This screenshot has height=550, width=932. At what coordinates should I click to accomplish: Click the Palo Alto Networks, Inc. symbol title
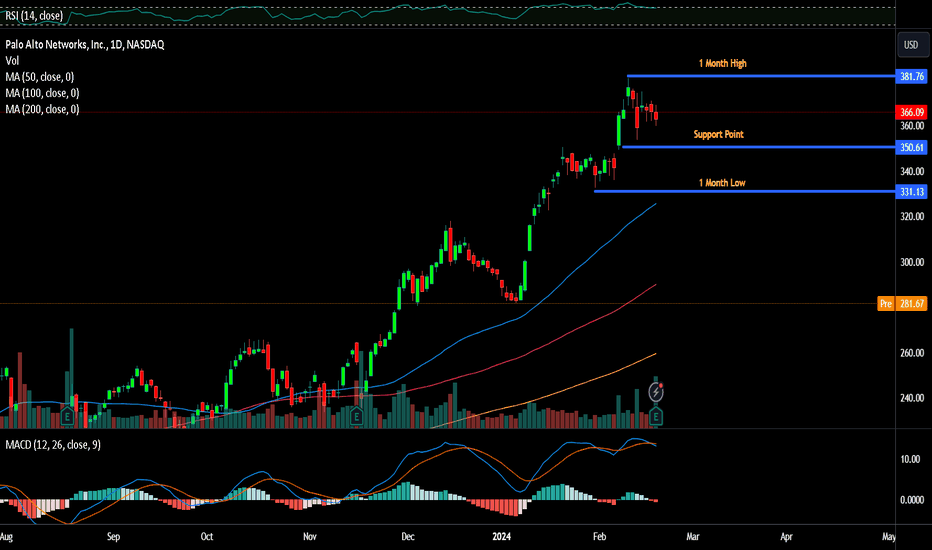(x=85, y=45)
